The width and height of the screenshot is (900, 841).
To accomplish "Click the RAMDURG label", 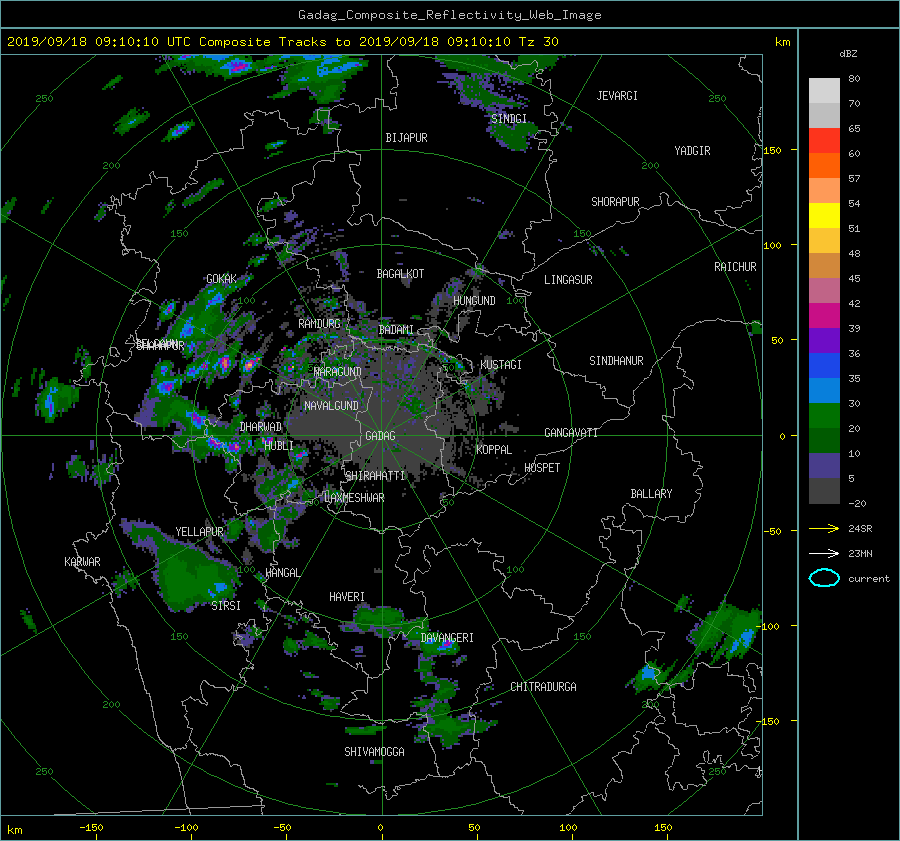I will (x=319, y=324).
